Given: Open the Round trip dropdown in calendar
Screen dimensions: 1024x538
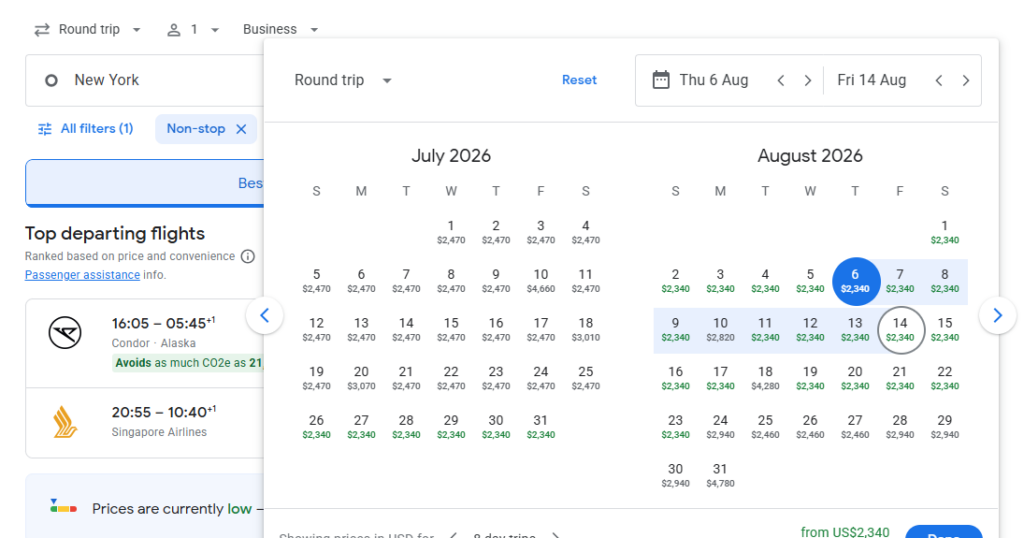Looking at the screenshot, I should click(x=343, y=81).
